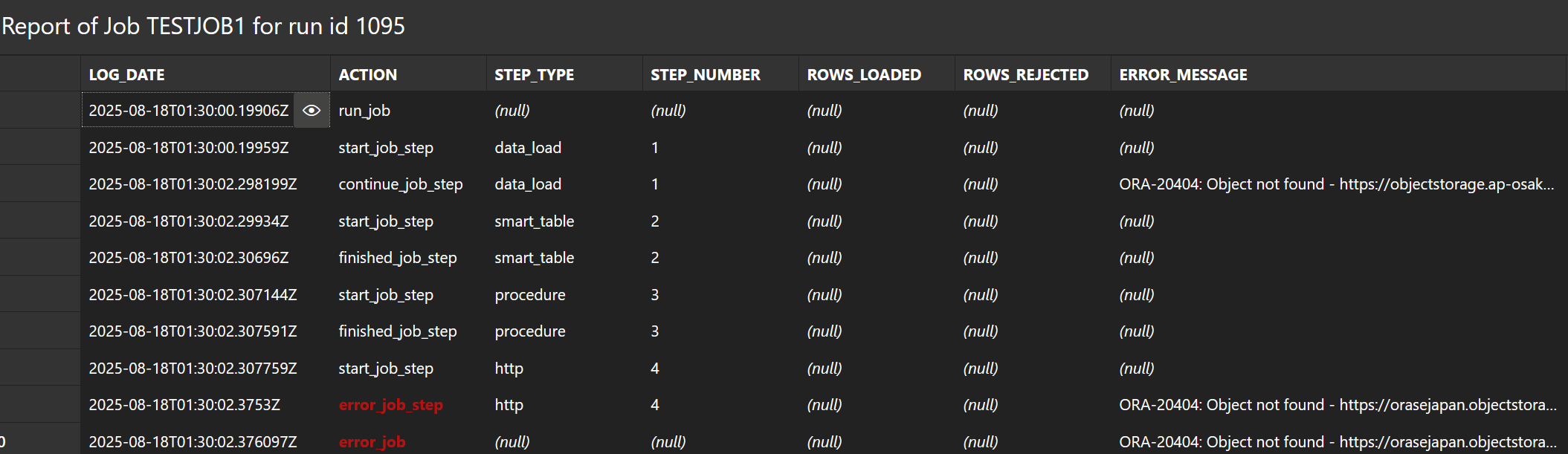
Task: Sort by the LOG_DATE column header
Action: pyautogui.click(x=205, y=74)
